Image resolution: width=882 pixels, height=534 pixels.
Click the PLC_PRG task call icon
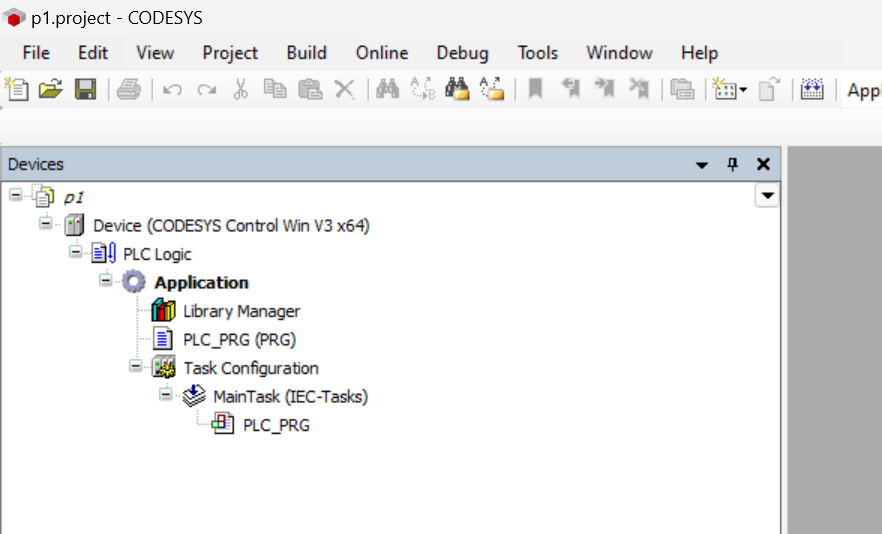coord(223,424)
